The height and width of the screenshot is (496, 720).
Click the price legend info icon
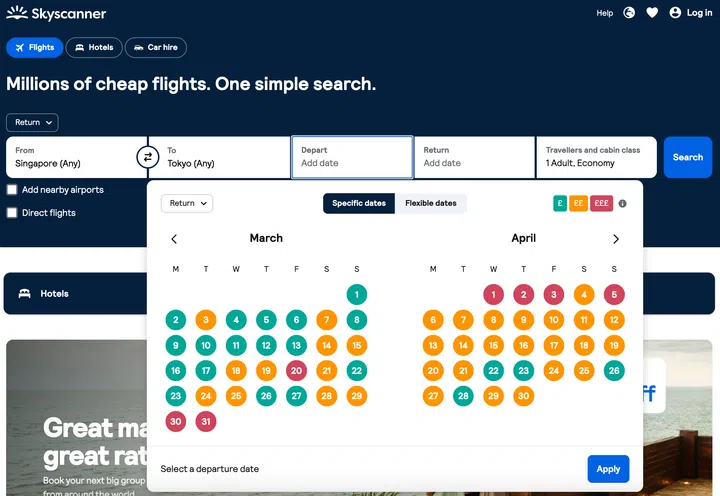pos(622,204)
